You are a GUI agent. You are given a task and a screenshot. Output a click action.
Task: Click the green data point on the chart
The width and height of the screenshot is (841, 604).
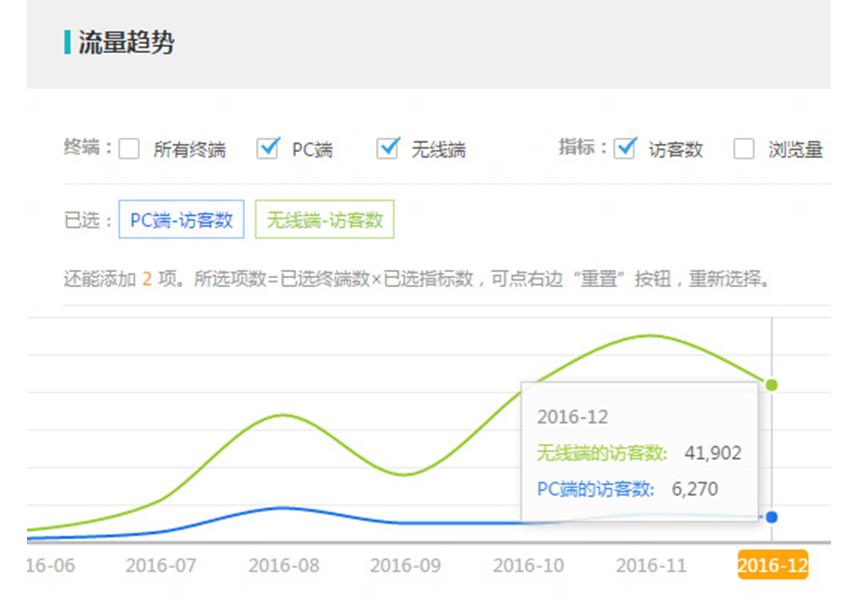(771, 385)
